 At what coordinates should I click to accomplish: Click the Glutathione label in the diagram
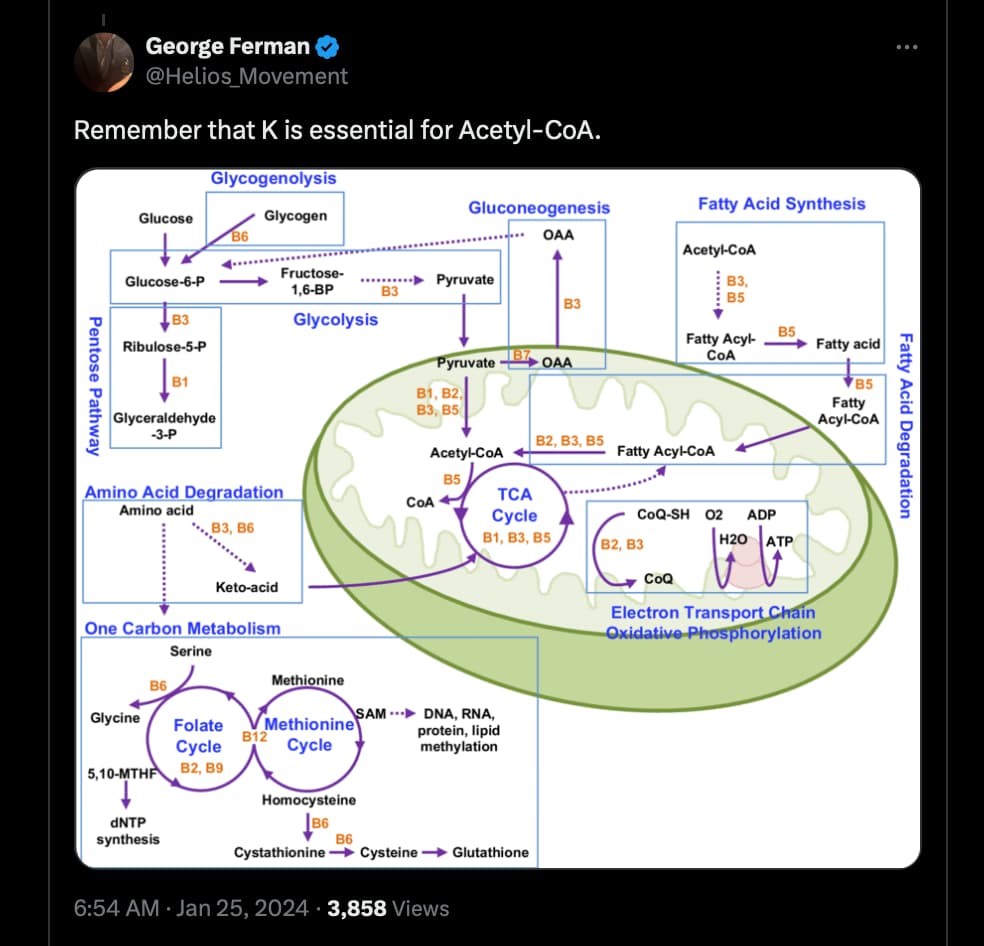[x=490, y=852]
